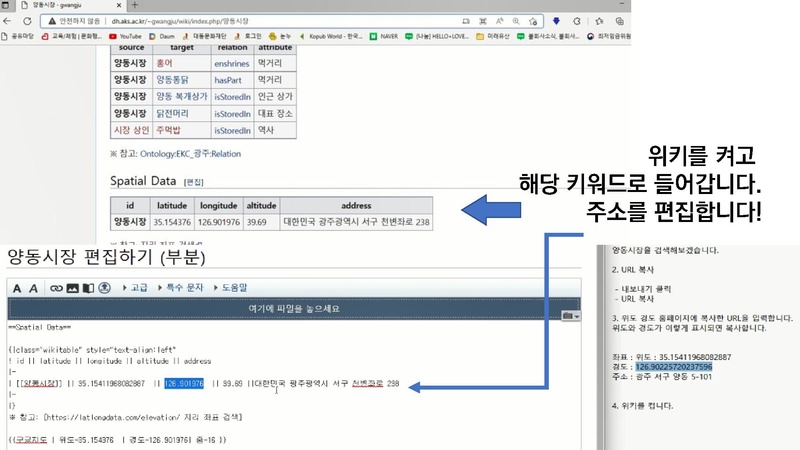
Task: Open 미래유산 bookmark folder
Action: [493, 36]
